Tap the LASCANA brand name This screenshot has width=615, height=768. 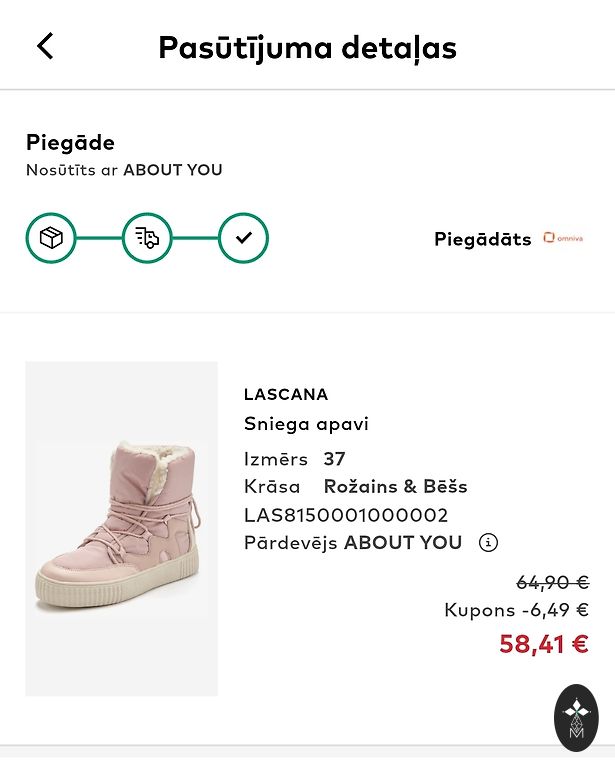click(286, 395)
